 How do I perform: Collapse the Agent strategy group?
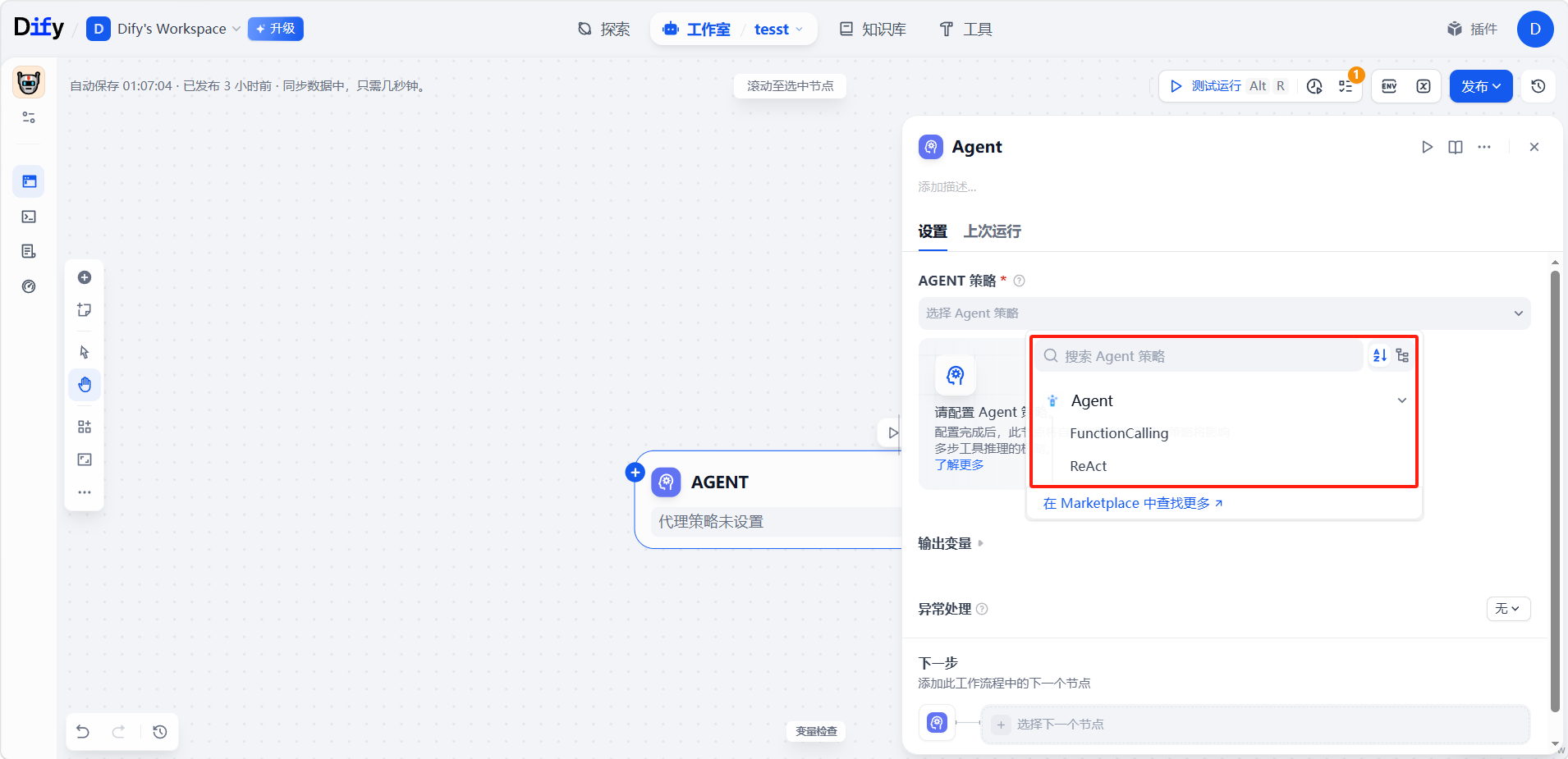pos(1402,400)
